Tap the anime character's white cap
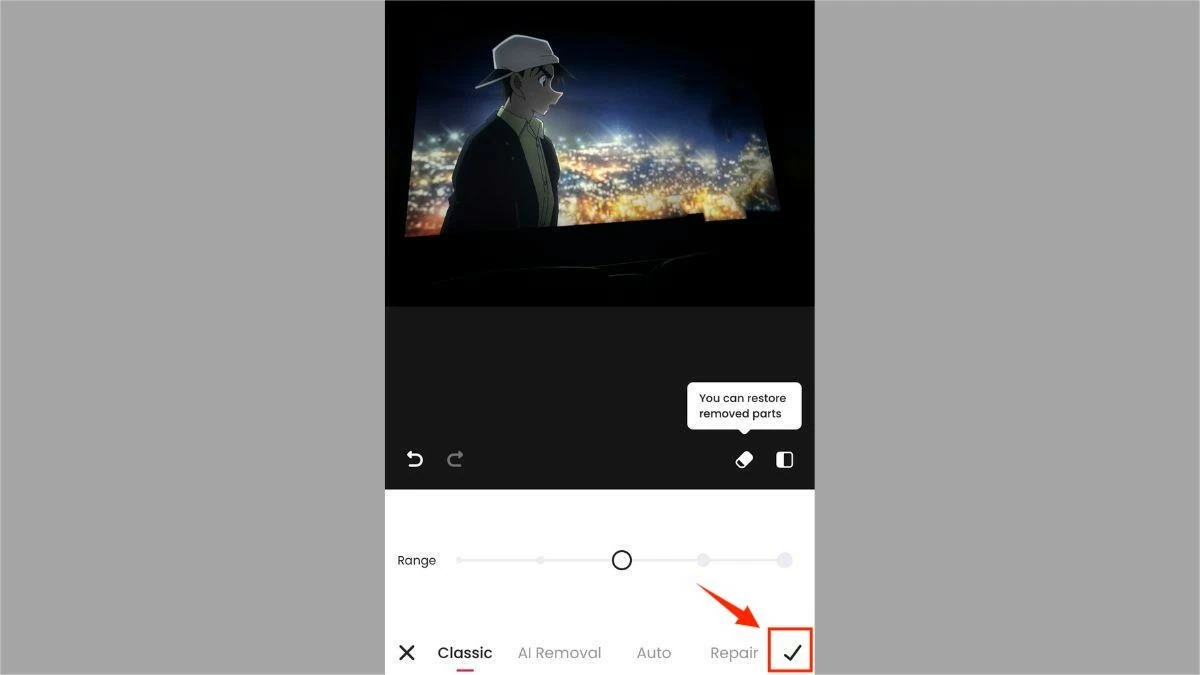The image size is (1200, 675). (x=520, y=60)
